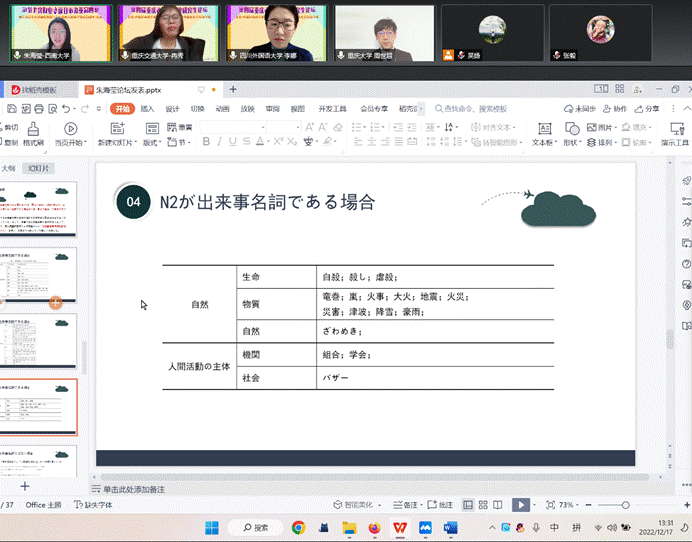The height and width of the screenshot is (542, 692).
Task: Start slideshow from status bar play button
Action: point(520,505)
